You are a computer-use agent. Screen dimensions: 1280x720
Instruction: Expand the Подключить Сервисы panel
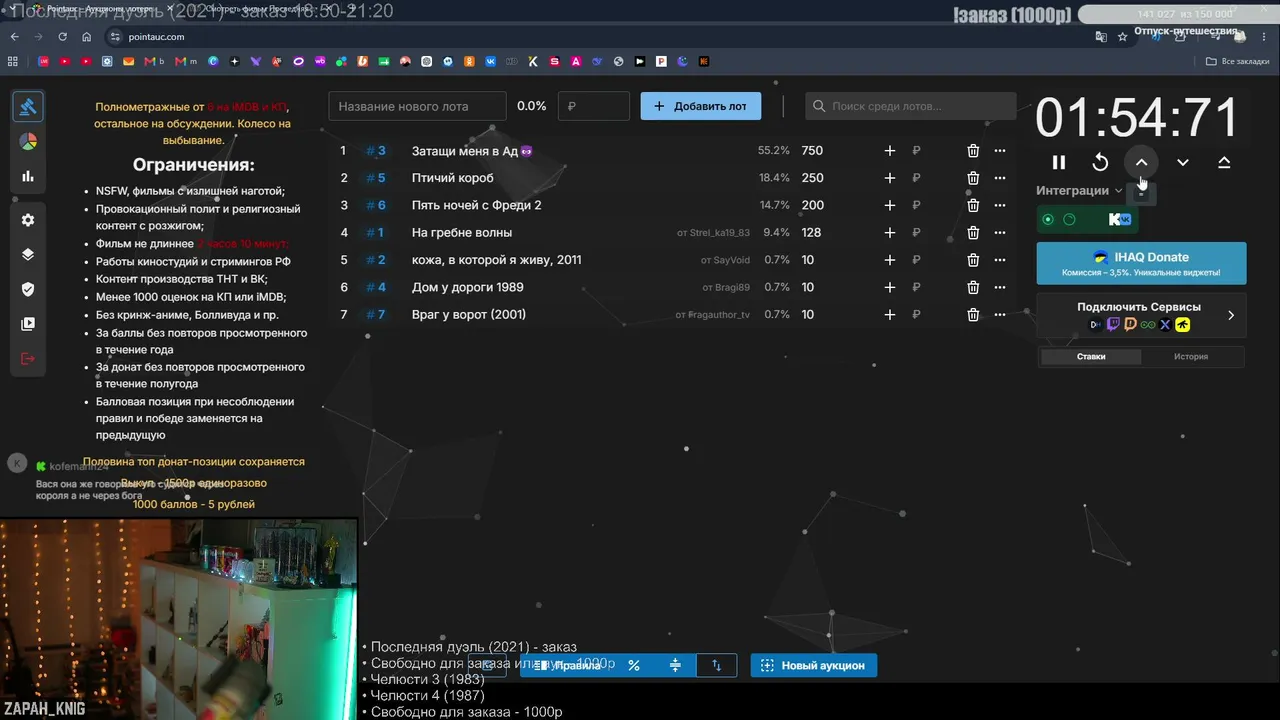point(1141,315)
